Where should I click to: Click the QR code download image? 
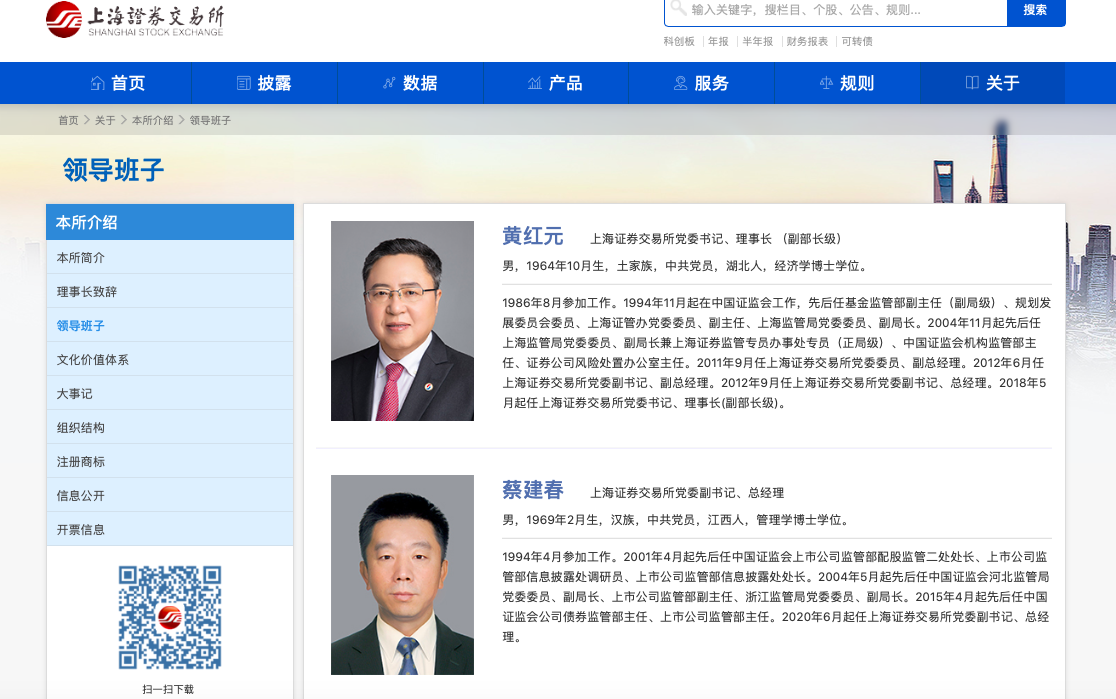pos(169,617)
